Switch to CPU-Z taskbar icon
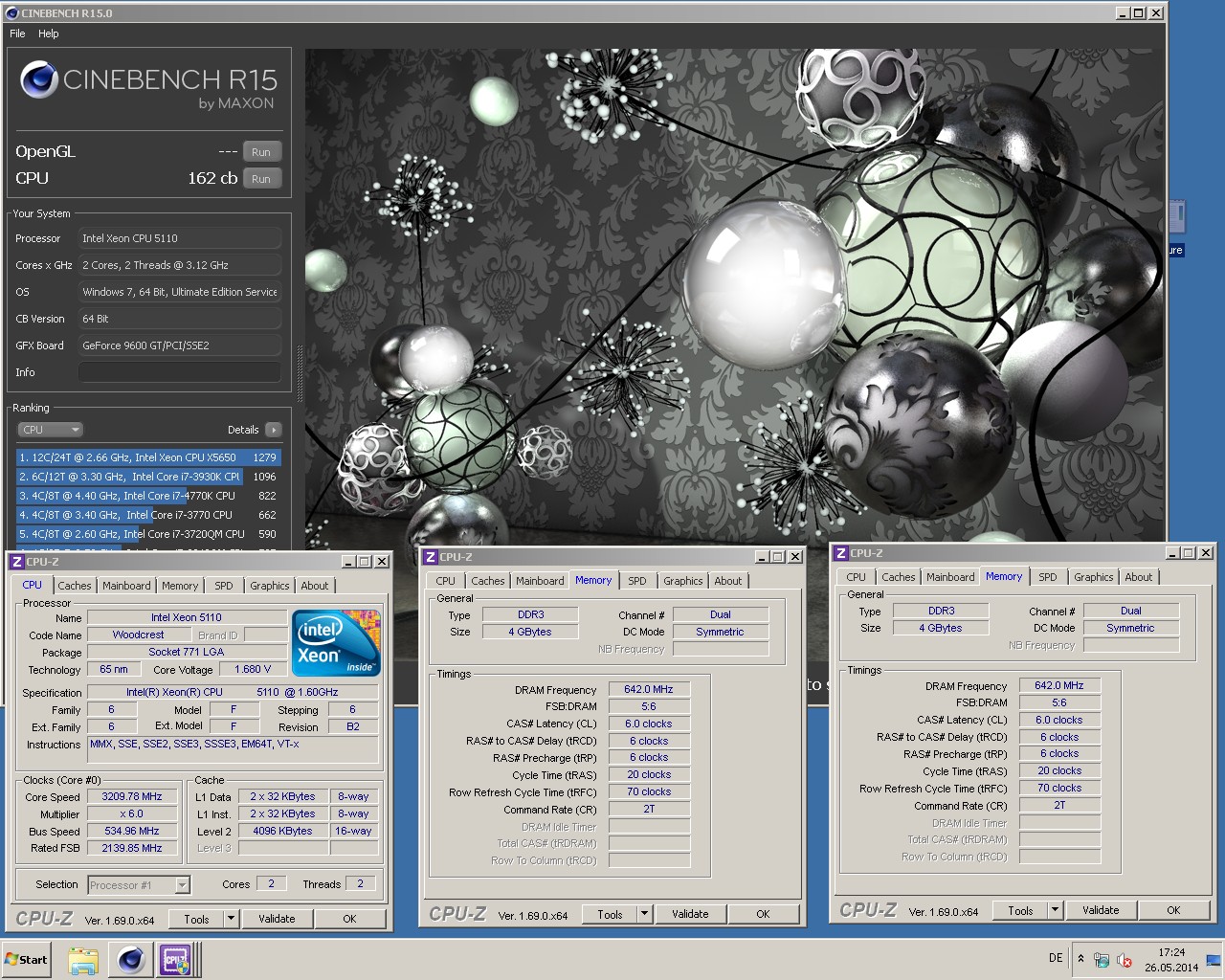This screenshot has height=980, width=1225. tap(175, 960)
